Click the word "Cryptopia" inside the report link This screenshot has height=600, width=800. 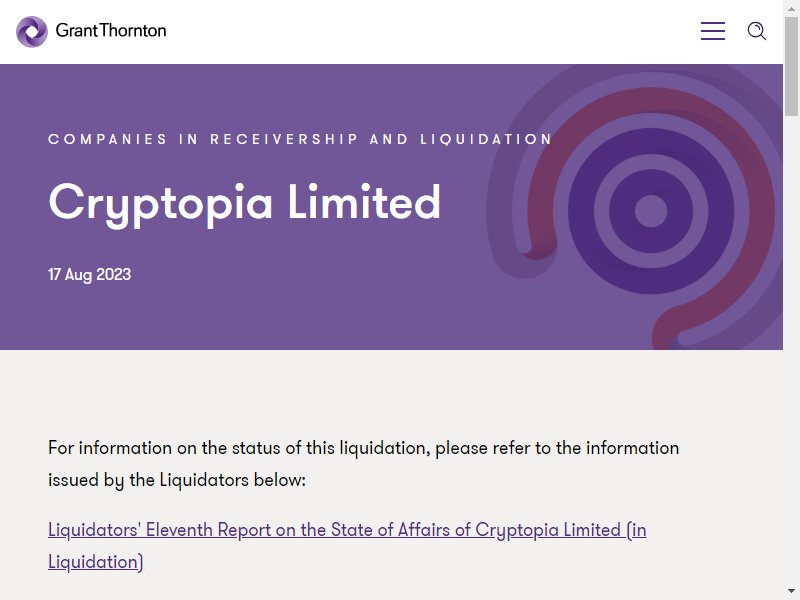[517, 530]
